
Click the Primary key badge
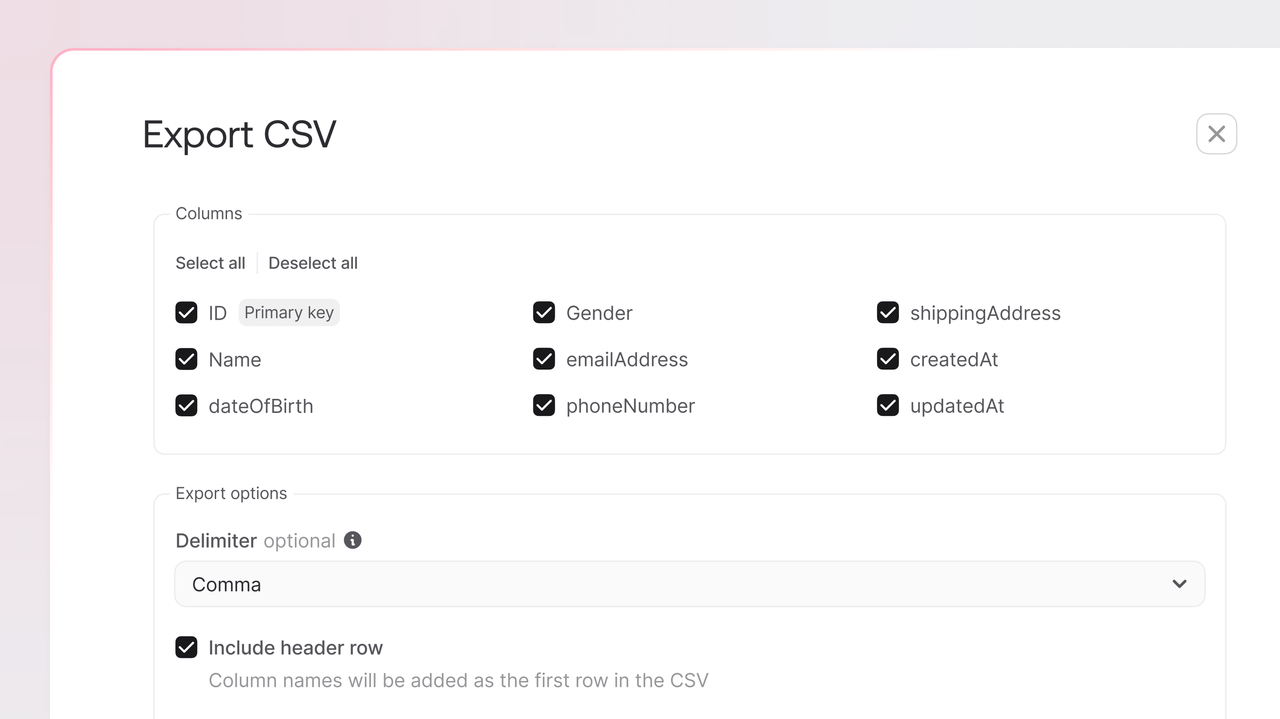(289, 313)
